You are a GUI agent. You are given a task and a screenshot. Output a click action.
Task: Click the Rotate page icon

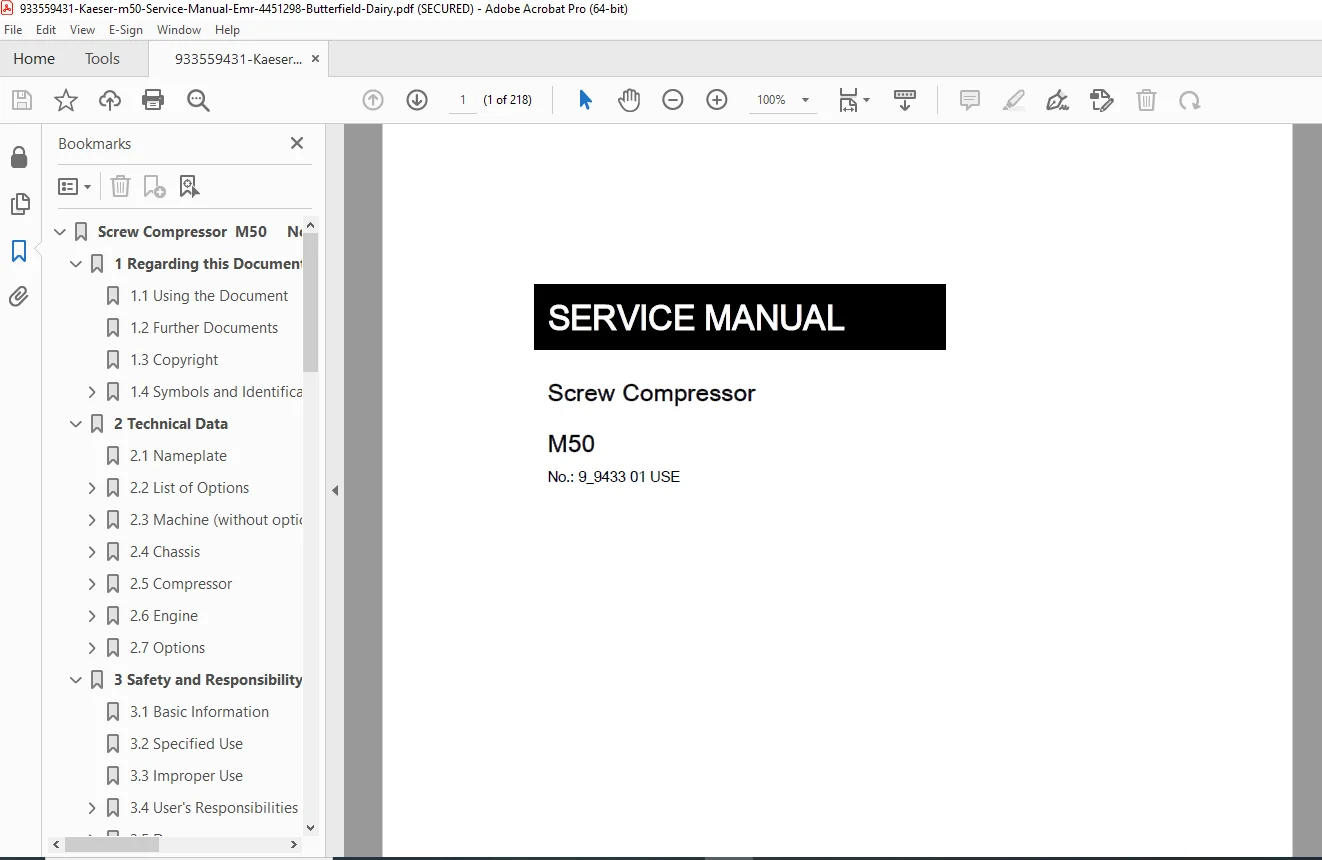pos(1189,100)
